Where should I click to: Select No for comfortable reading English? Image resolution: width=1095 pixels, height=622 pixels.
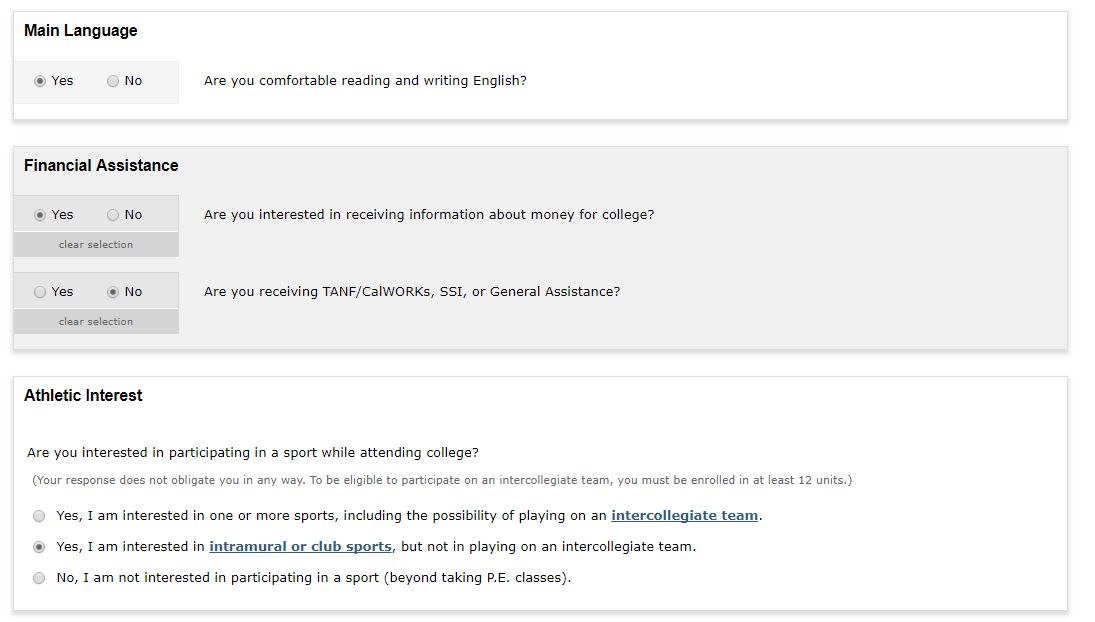tap(113, 81)
